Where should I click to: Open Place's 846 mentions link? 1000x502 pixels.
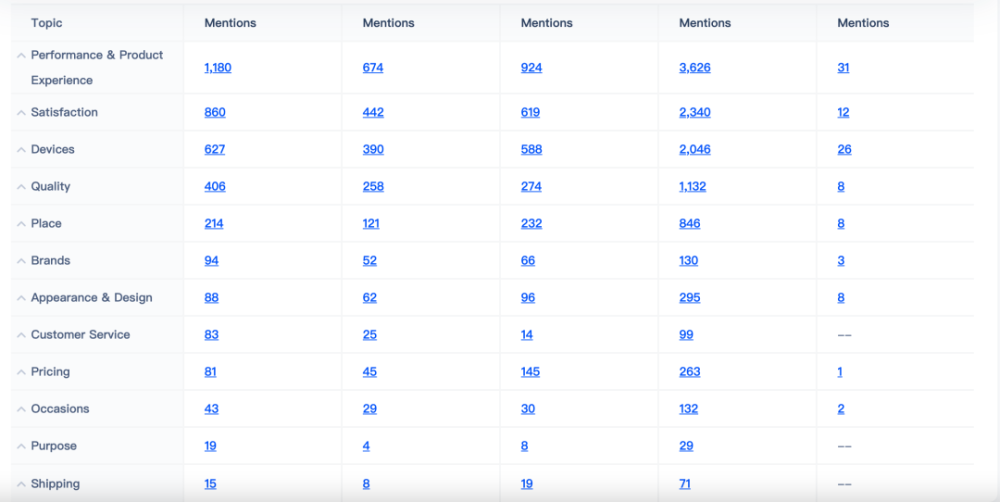pyautogui.click(x=689, y=223)
